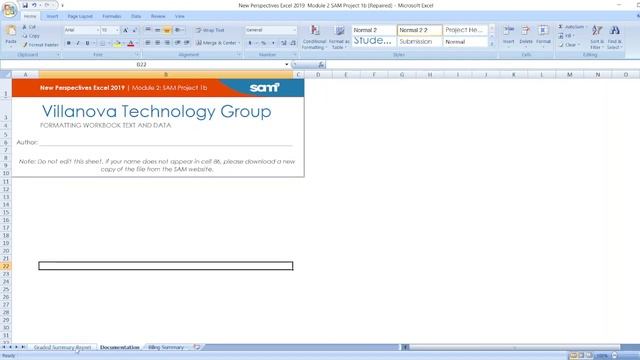640x360 pixels.
Task: Open the font name combo box
Action: point(82,30)
